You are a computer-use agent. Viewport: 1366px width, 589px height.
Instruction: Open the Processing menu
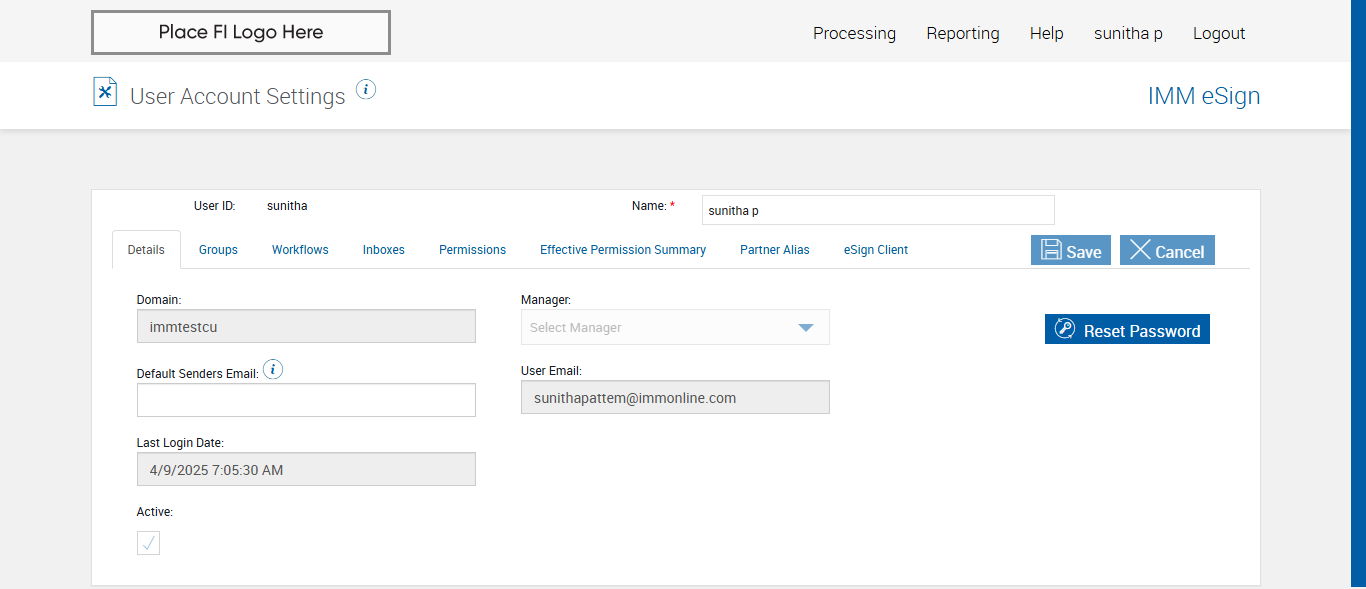coord(854,33)
